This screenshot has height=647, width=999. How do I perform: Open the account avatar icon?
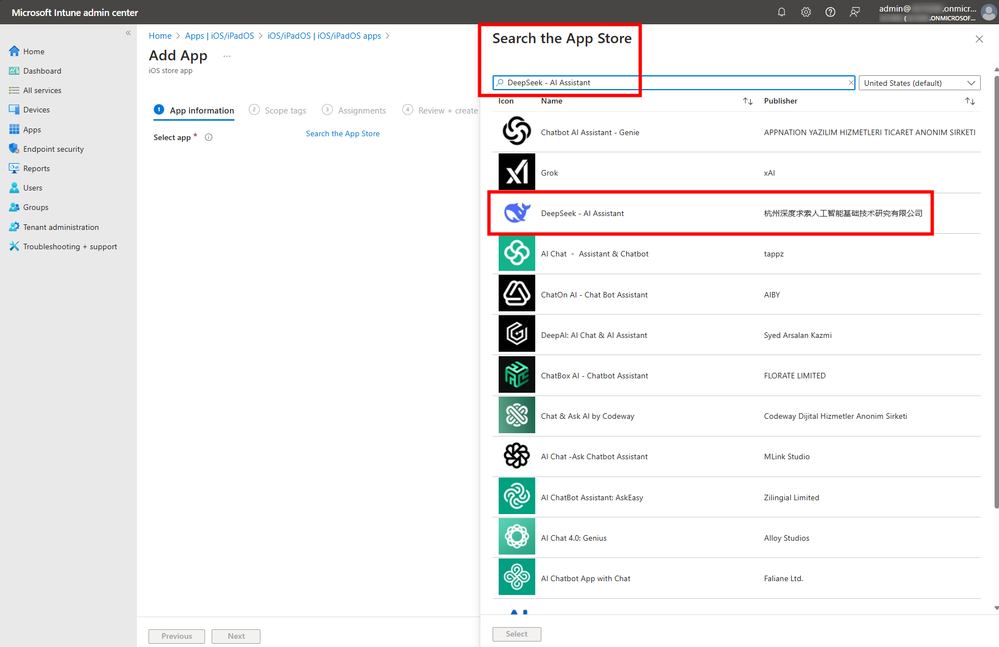pyautogui.click(x=989, y=12)
